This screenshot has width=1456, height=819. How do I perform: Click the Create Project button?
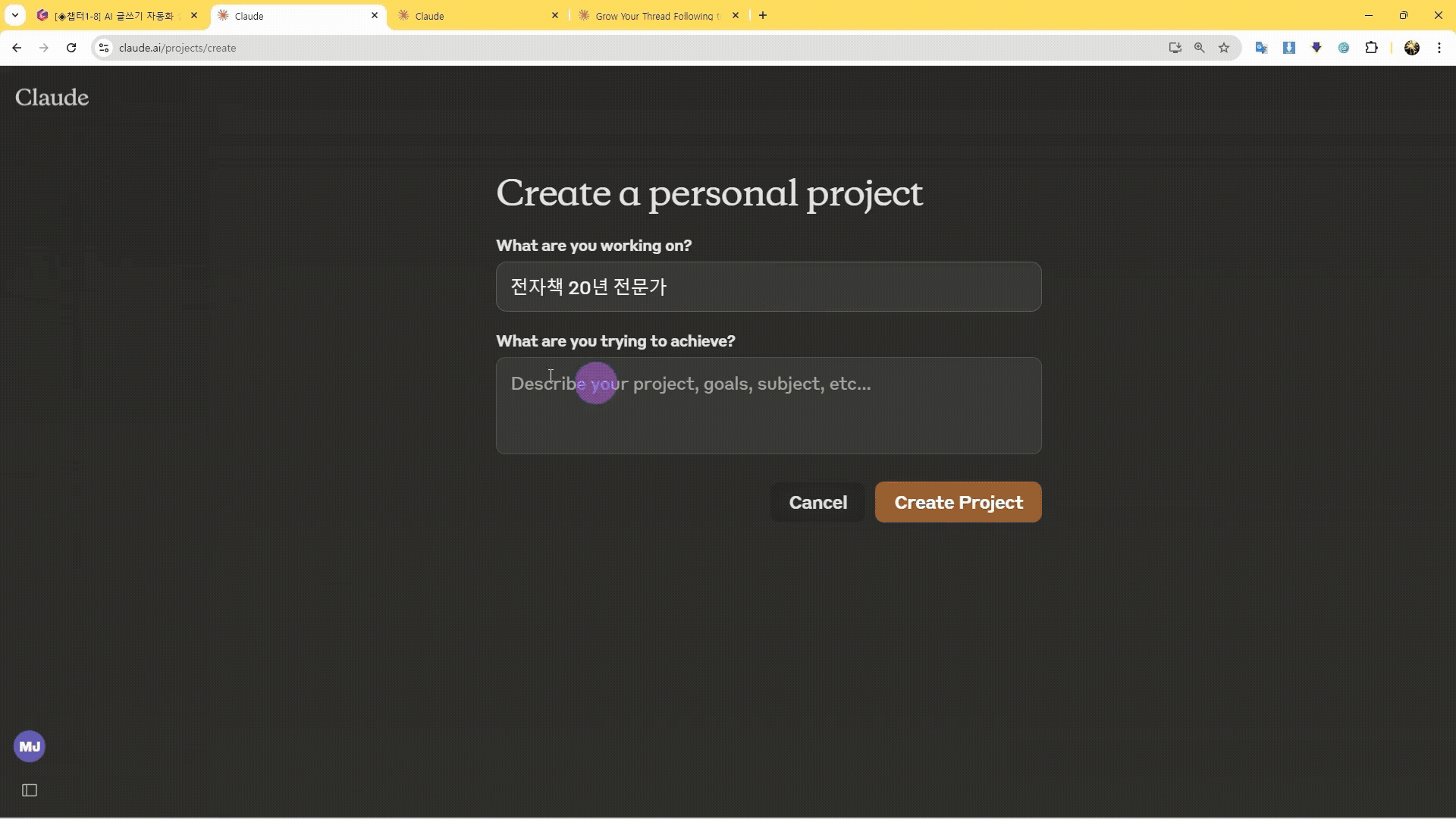coord(958,502)
